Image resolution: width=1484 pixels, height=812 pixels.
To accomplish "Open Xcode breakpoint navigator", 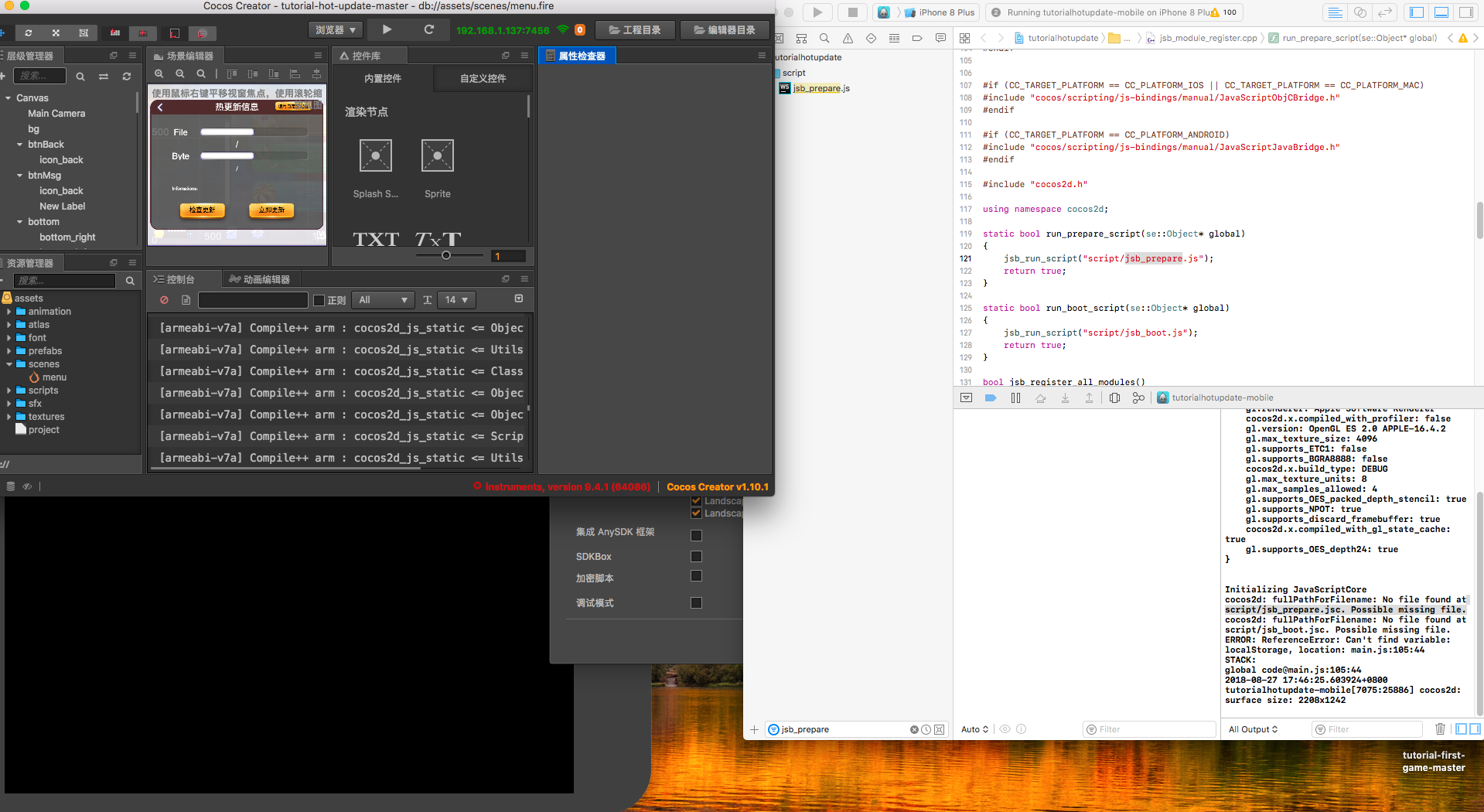I will tap(917, 38).
